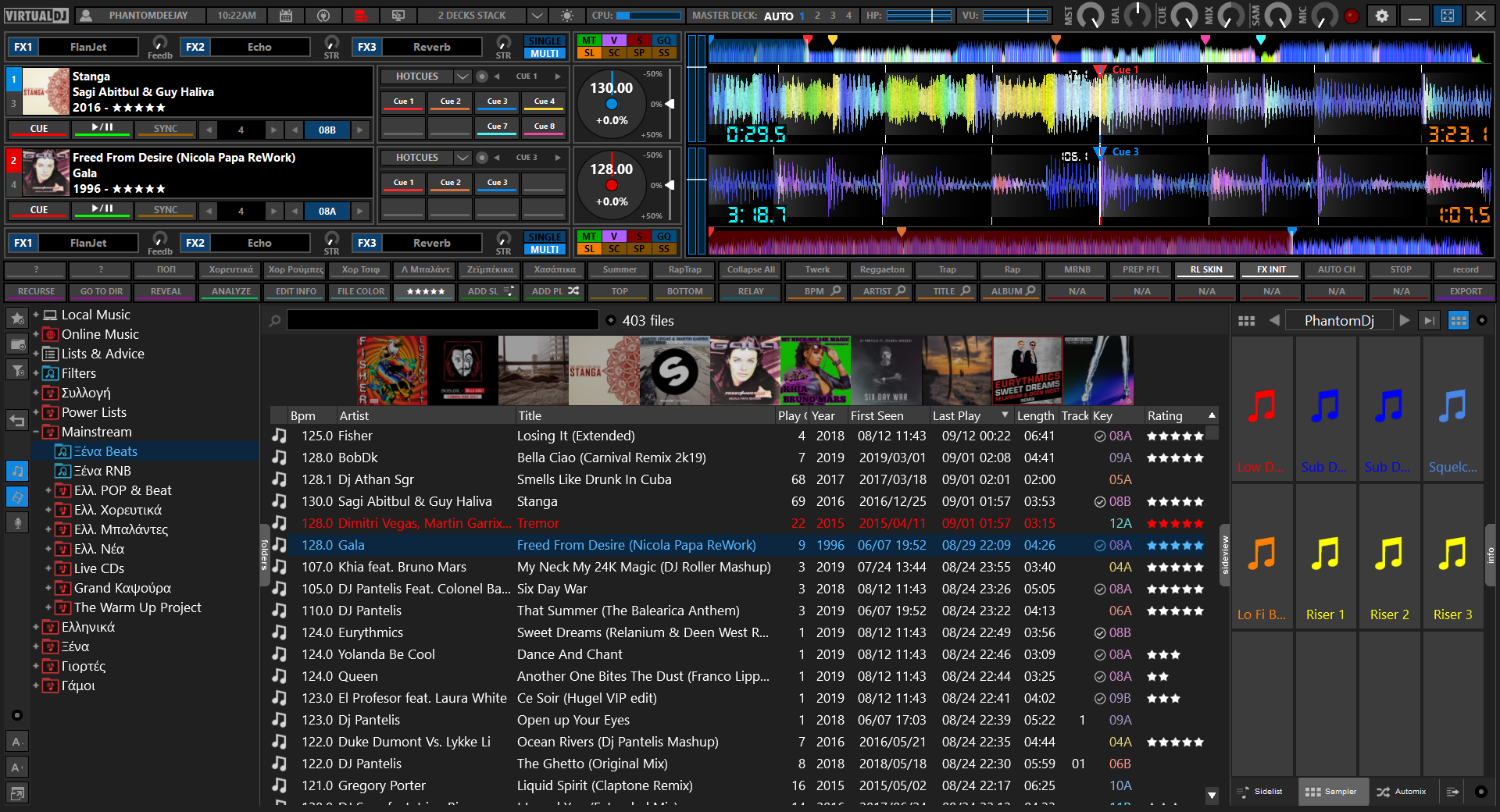Adjust deck 1 pitch slider handle

tap(669, 104)
